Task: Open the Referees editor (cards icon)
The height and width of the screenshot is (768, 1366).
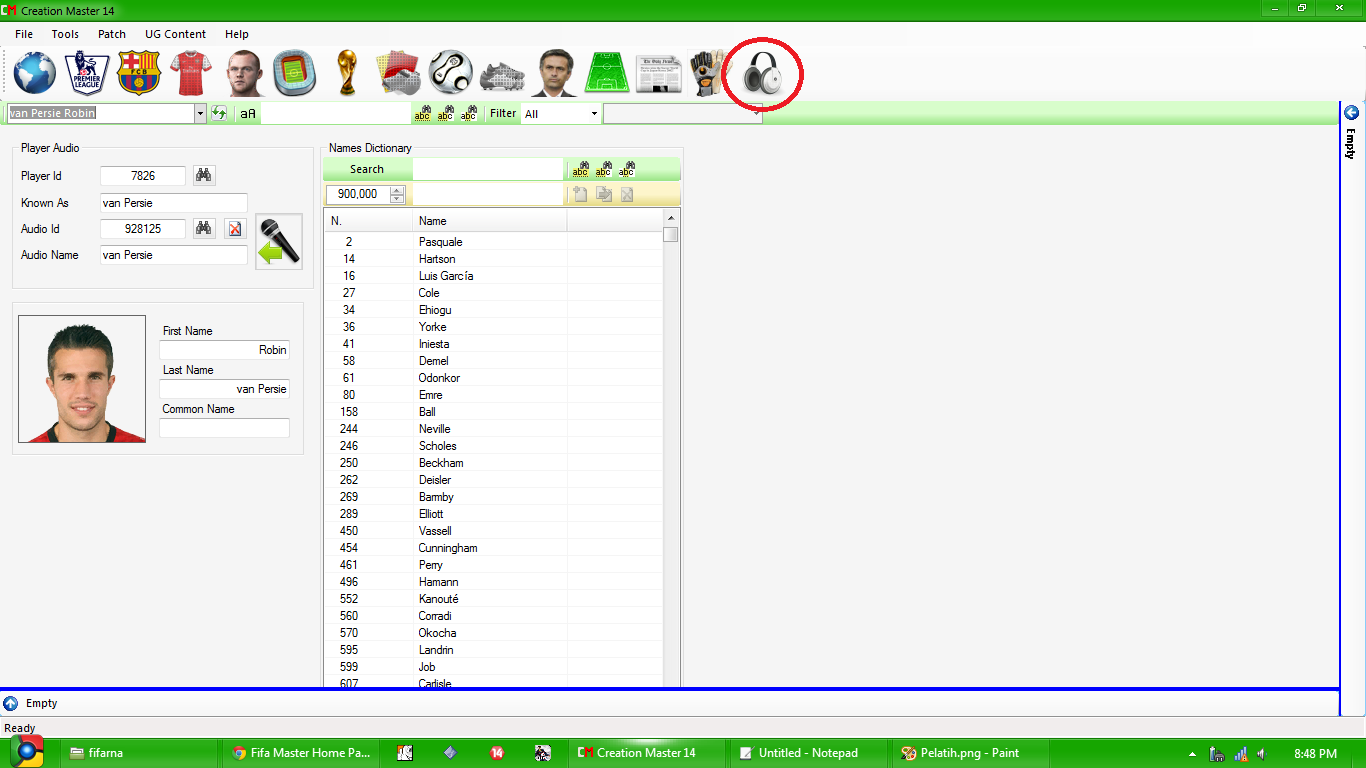Action: [398, 72]
